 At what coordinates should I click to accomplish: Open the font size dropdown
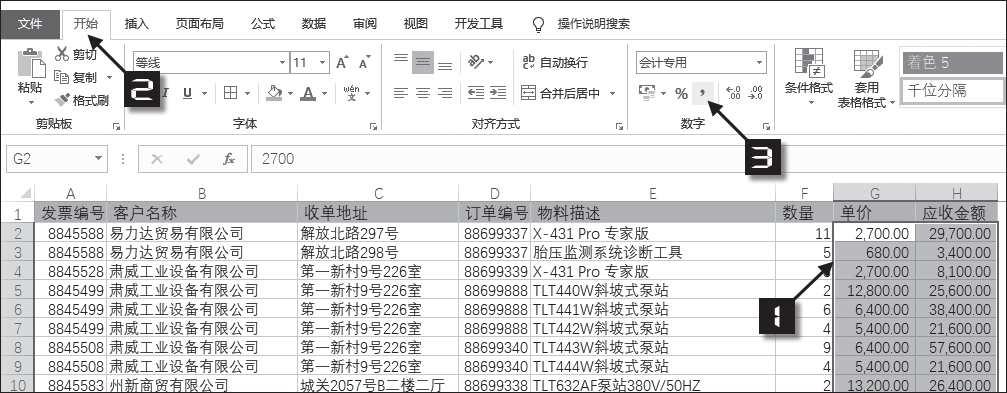(322, 63)
